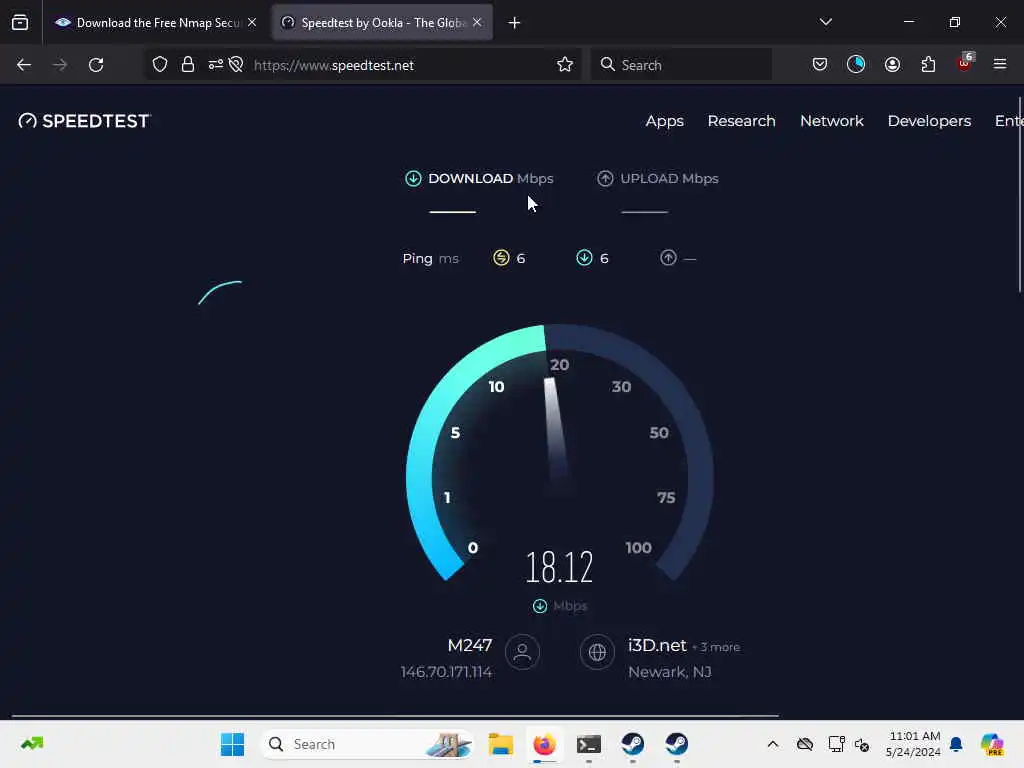Image resolution: width=1024 pixels, height=768 pixels.
Task: Click the blue circular extension icon
Action: [x=856, y=65]
